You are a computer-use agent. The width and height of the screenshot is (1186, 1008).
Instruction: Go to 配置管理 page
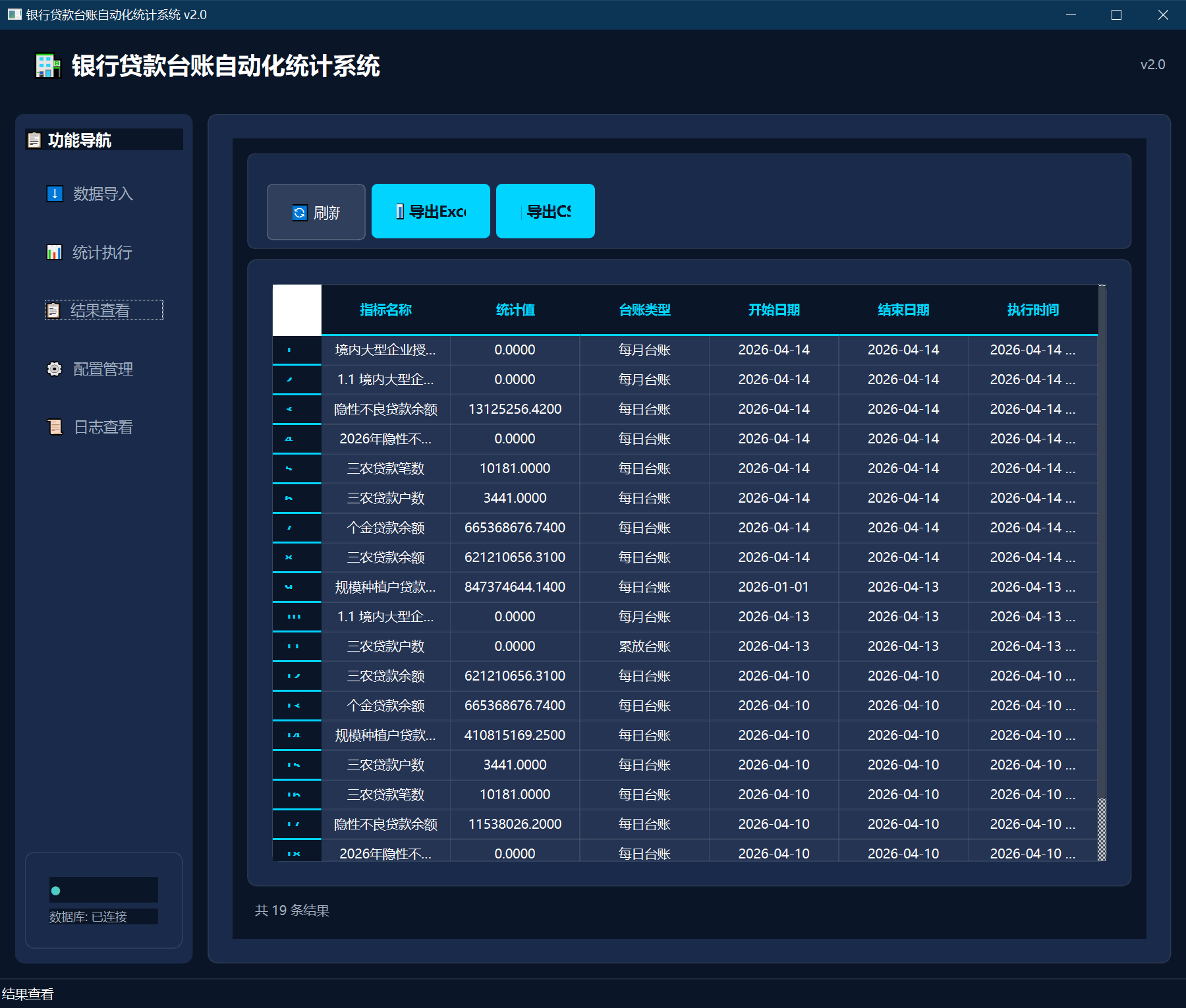tap(103, 369)
